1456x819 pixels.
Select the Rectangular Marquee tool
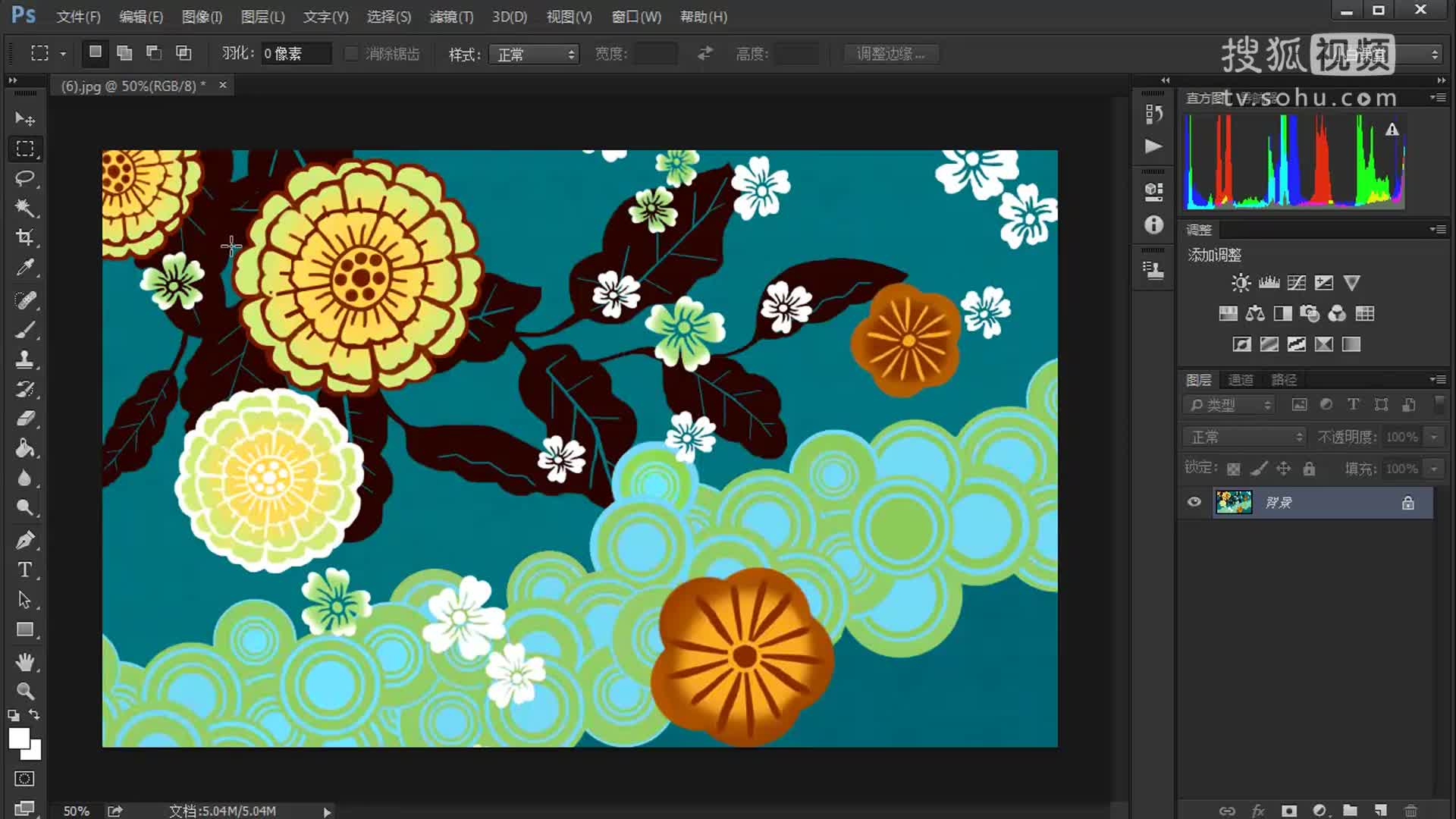[x=25, y=149]
